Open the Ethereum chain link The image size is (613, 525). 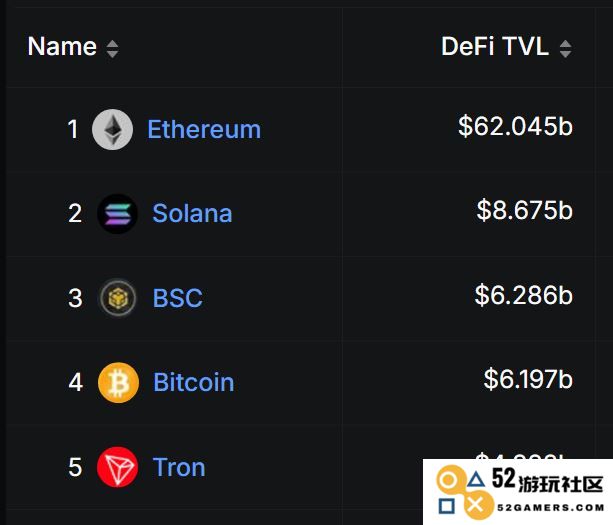point(204,129)
